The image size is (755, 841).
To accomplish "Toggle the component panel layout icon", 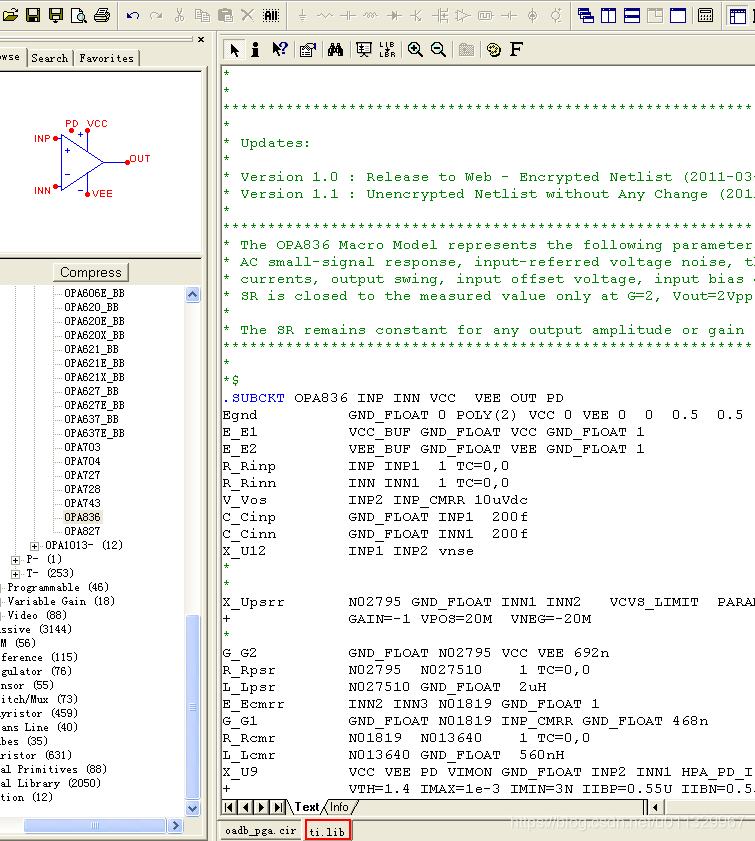I will tap(738, 16).
